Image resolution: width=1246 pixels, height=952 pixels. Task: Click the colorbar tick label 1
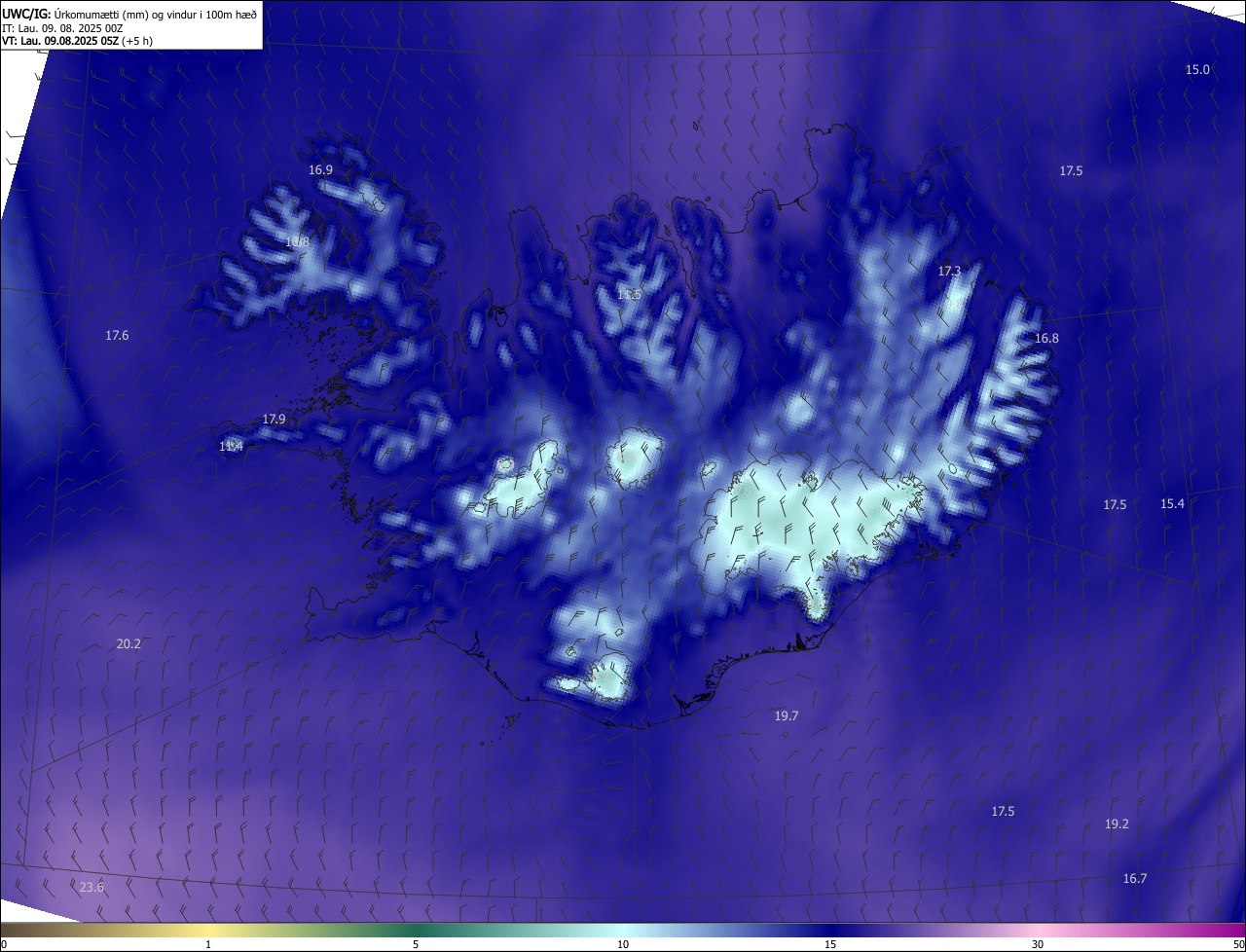[208, 944]
